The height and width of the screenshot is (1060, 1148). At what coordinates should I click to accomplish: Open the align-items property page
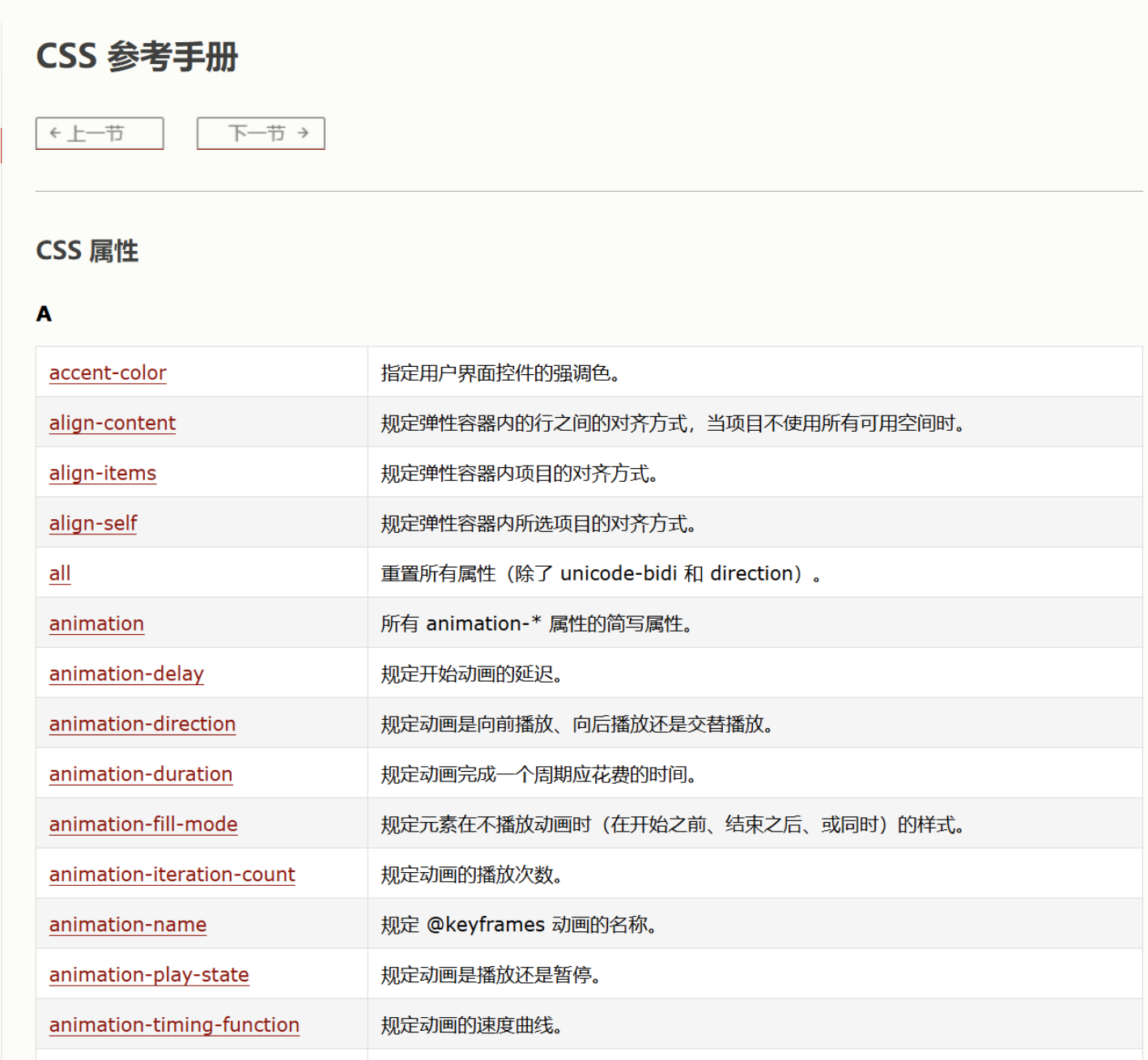101,474
